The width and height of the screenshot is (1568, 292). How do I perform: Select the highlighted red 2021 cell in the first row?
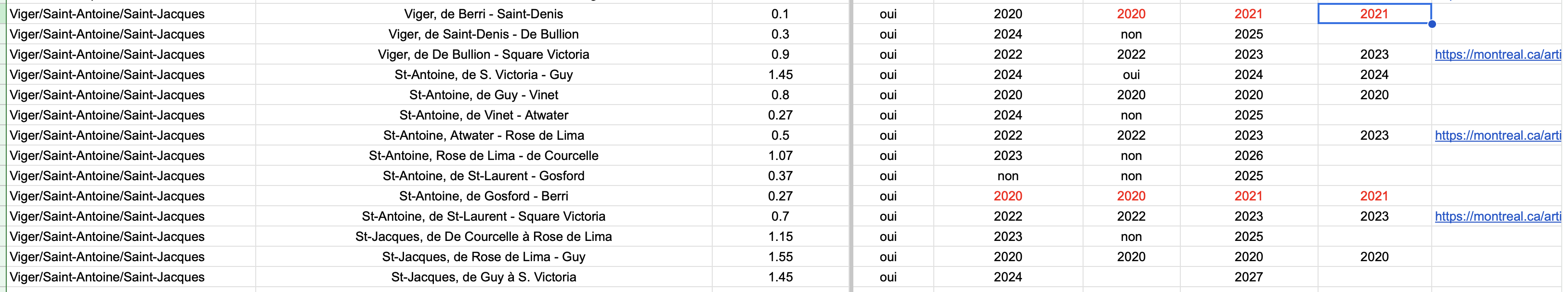tap(1374, 13)
